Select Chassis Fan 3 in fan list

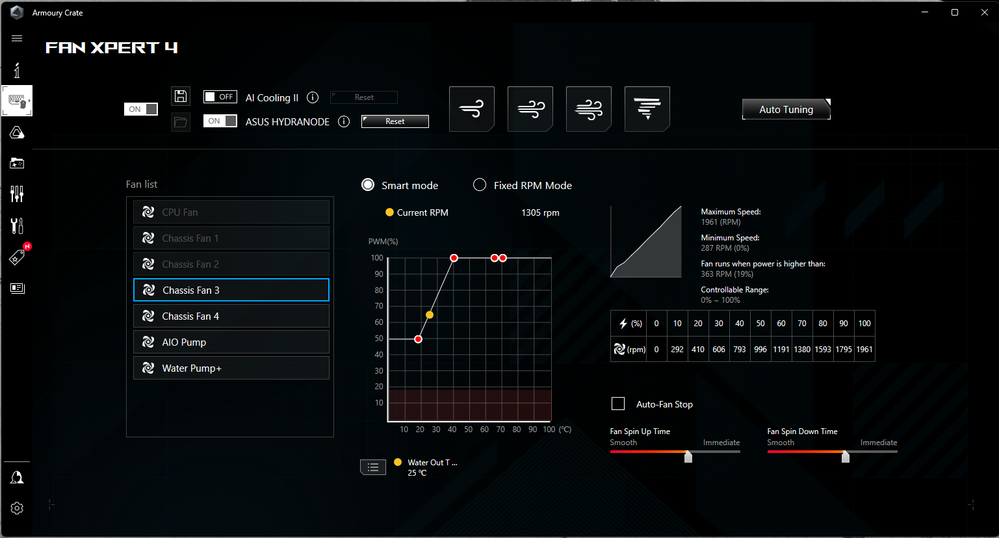pyautogui.click(x=231, y=290)
